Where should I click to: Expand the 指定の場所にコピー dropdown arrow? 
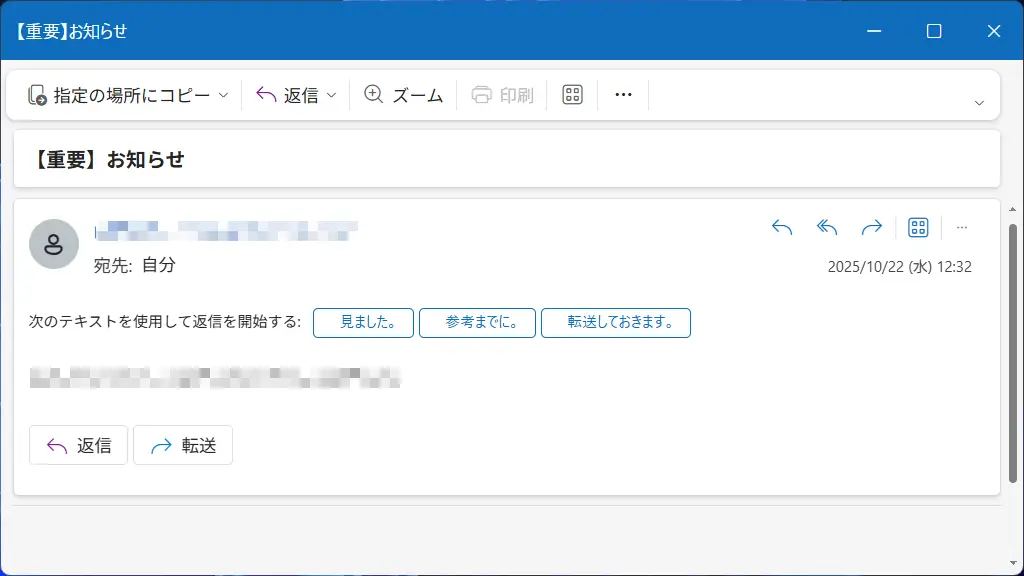(x=224, y=96)
